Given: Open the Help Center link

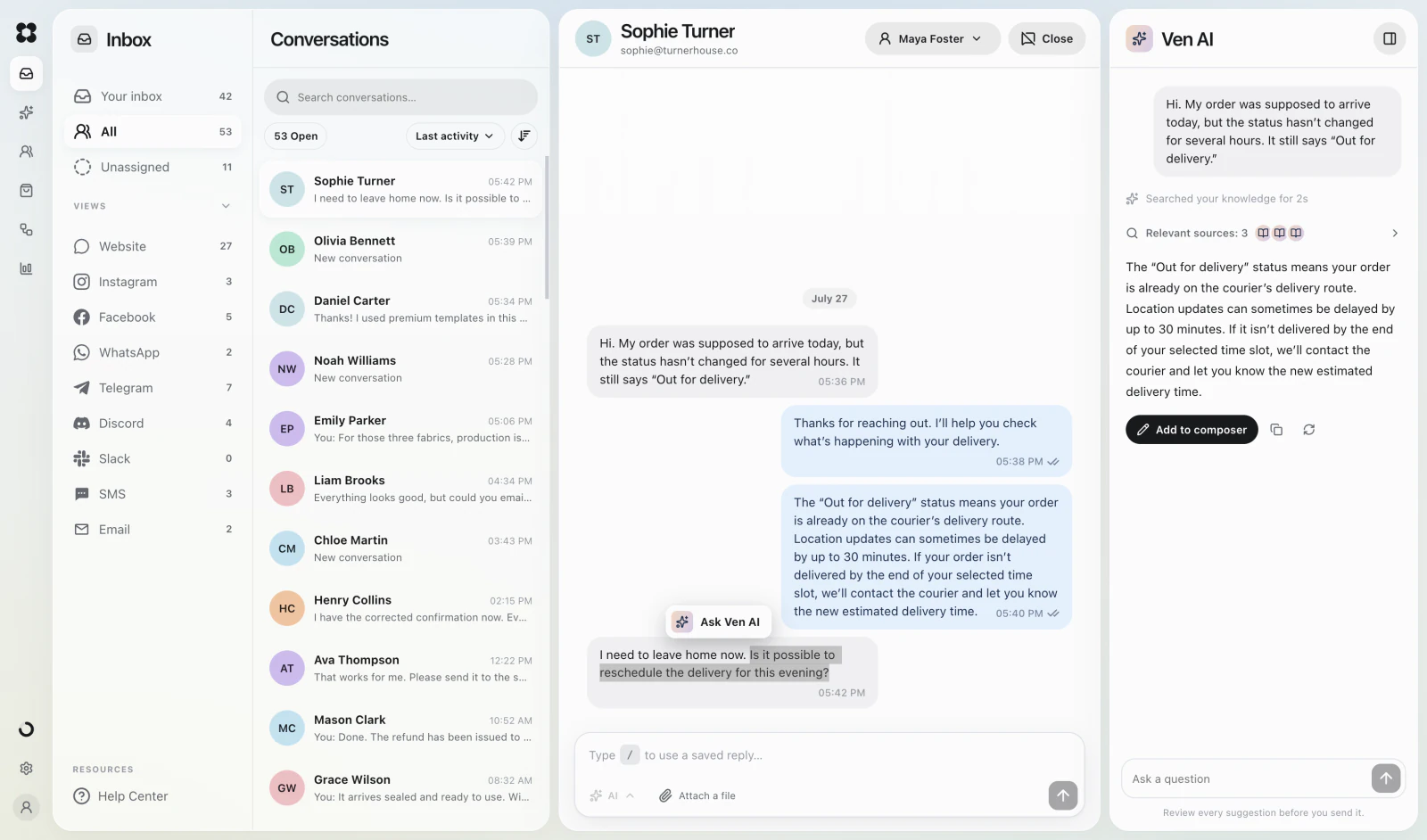Looking at the screenshot, I should pos(121,796).
